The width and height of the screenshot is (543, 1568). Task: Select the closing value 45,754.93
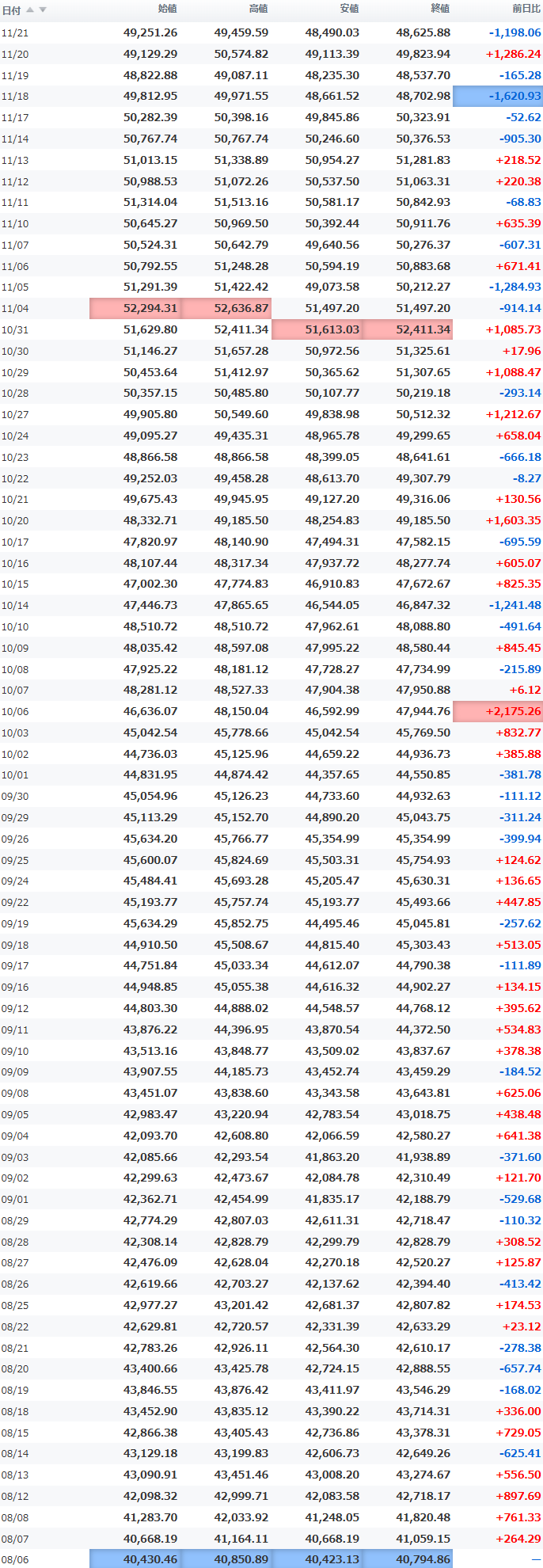coord(423,861)
